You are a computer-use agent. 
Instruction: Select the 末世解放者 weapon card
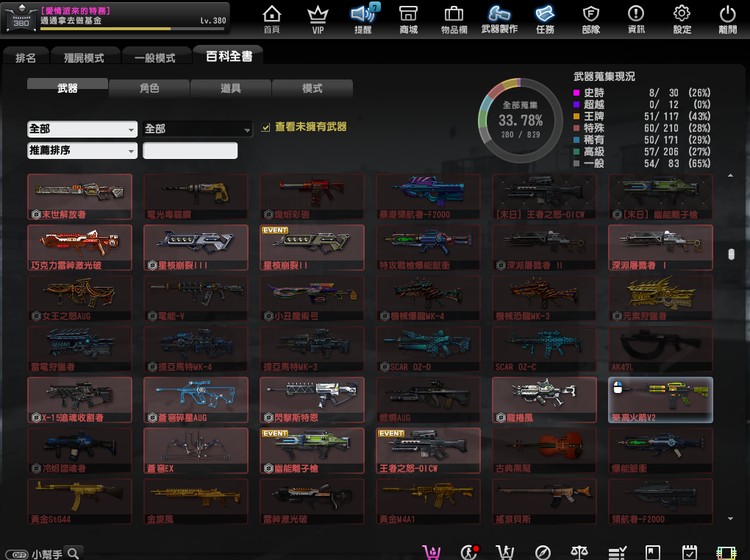pyautogui.click(x=79, y=197)
